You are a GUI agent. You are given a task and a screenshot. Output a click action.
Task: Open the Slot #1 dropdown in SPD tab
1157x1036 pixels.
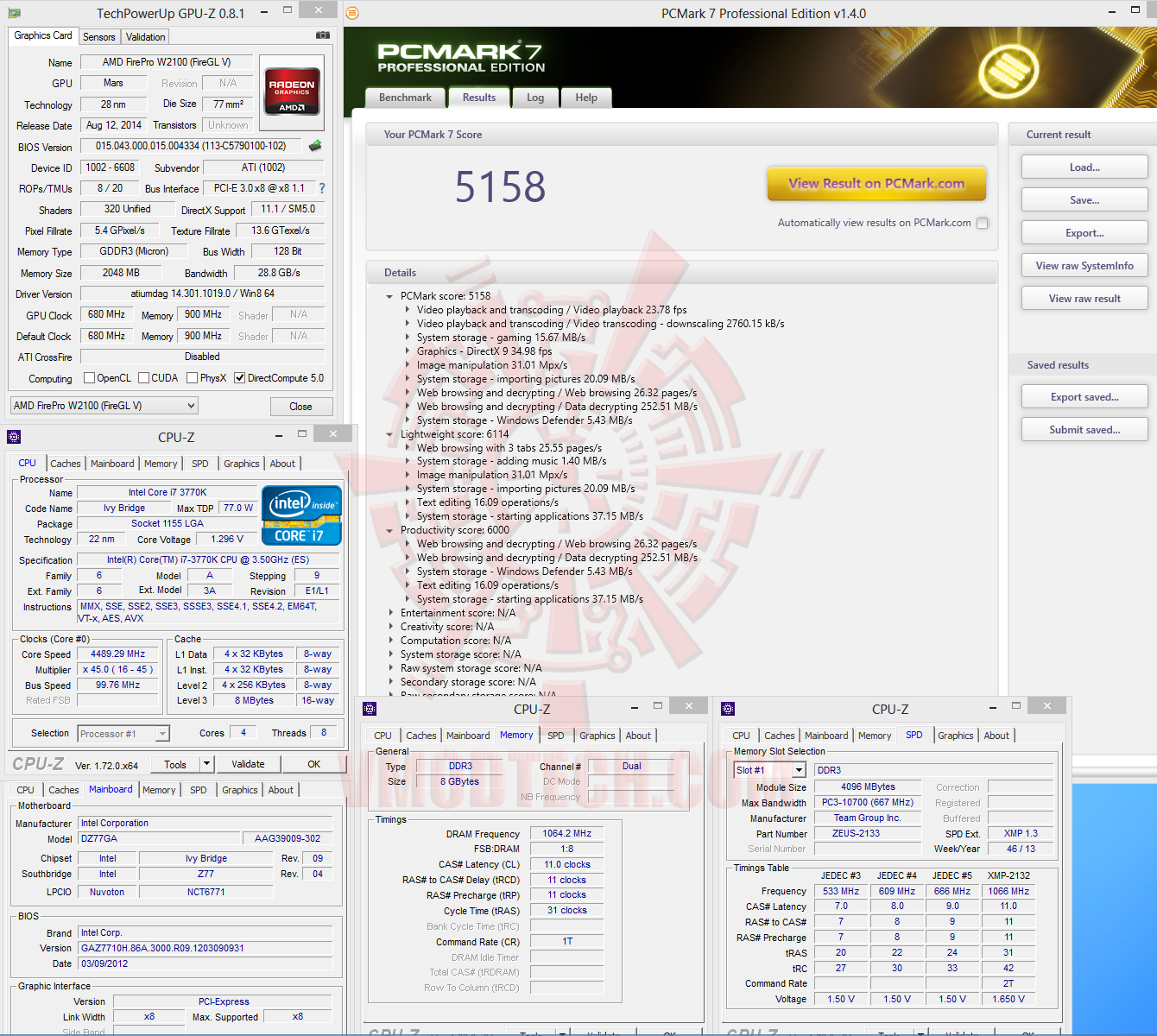799,769
